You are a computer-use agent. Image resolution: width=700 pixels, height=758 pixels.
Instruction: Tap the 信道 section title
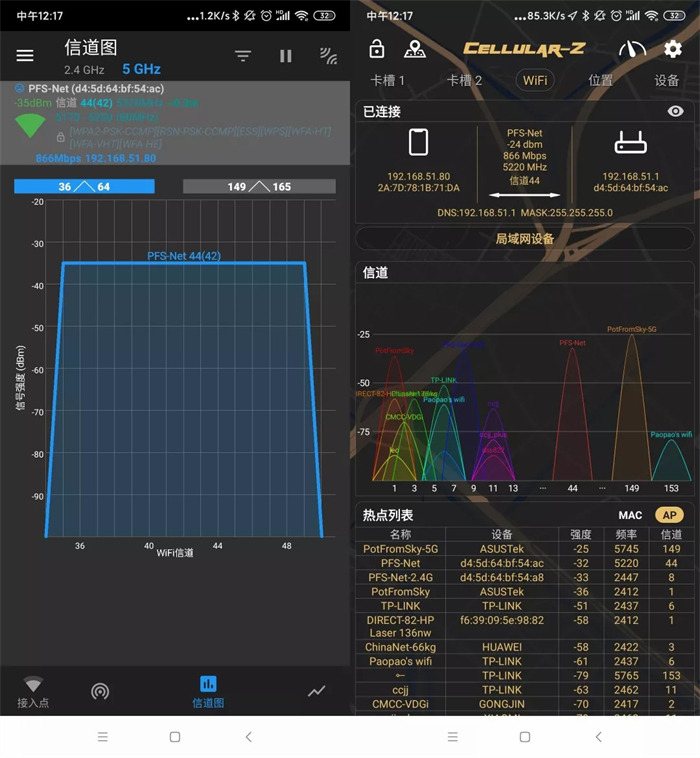(375, 273)
